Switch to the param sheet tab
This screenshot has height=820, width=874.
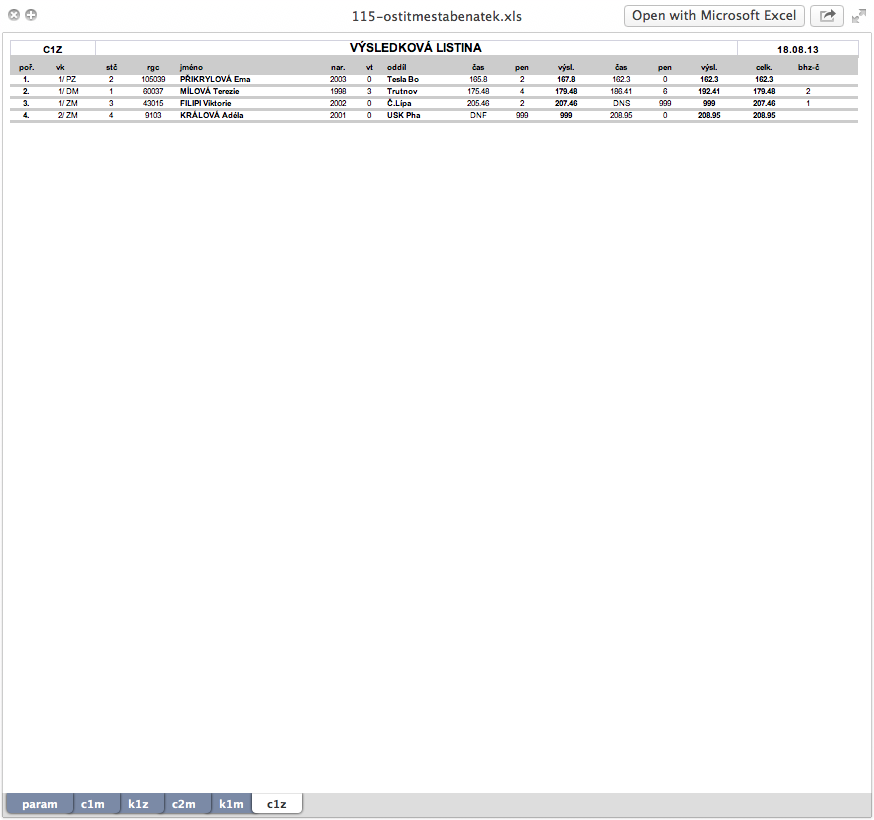(40, 804)
